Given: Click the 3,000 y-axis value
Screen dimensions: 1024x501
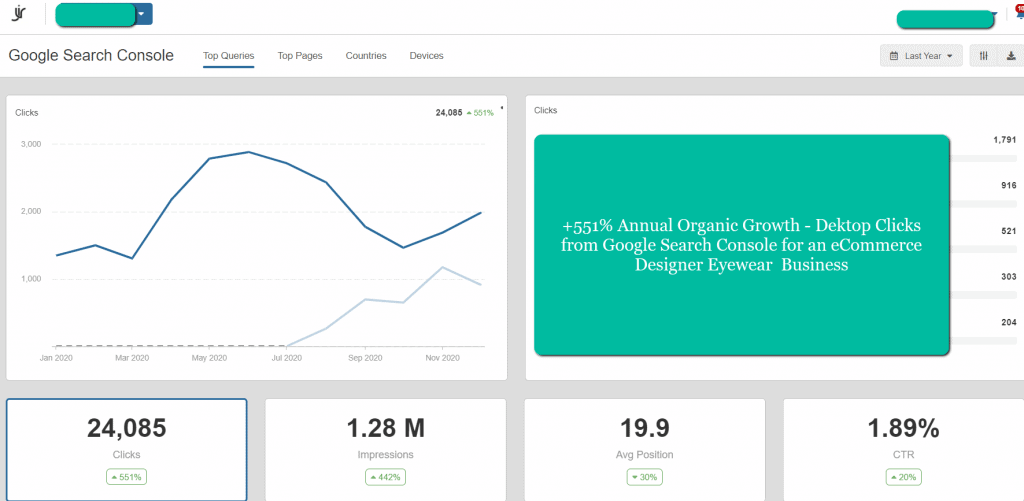Looking at the screenshot, I should [x=30, y=144].
